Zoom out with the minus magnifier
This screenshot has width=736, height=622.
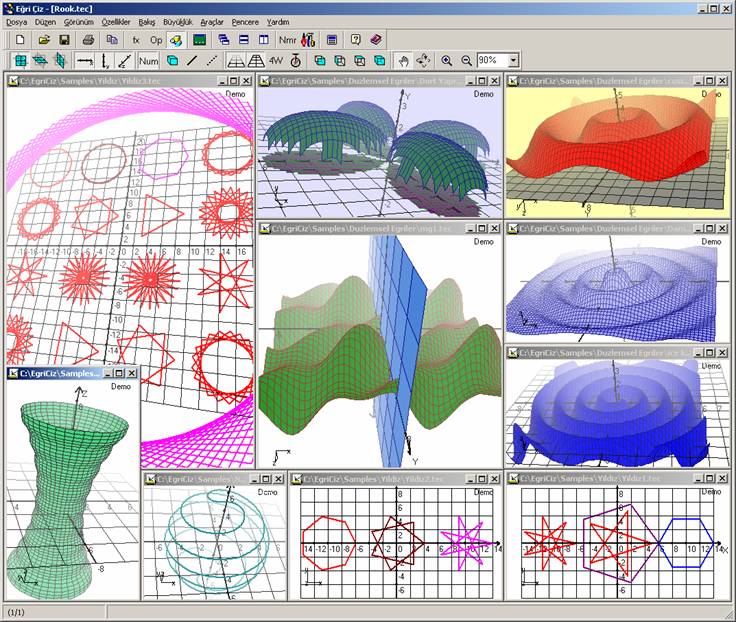pos(466,61)
